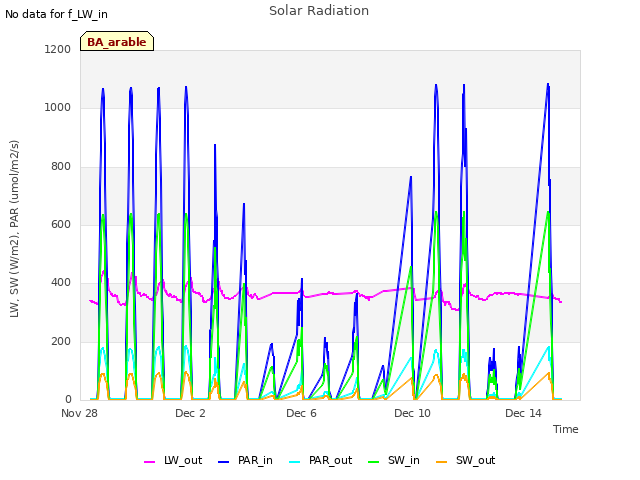640x480 pixels.
Task: Click the y-axis title LW, SW, PAR
Action: click(14, 229)
